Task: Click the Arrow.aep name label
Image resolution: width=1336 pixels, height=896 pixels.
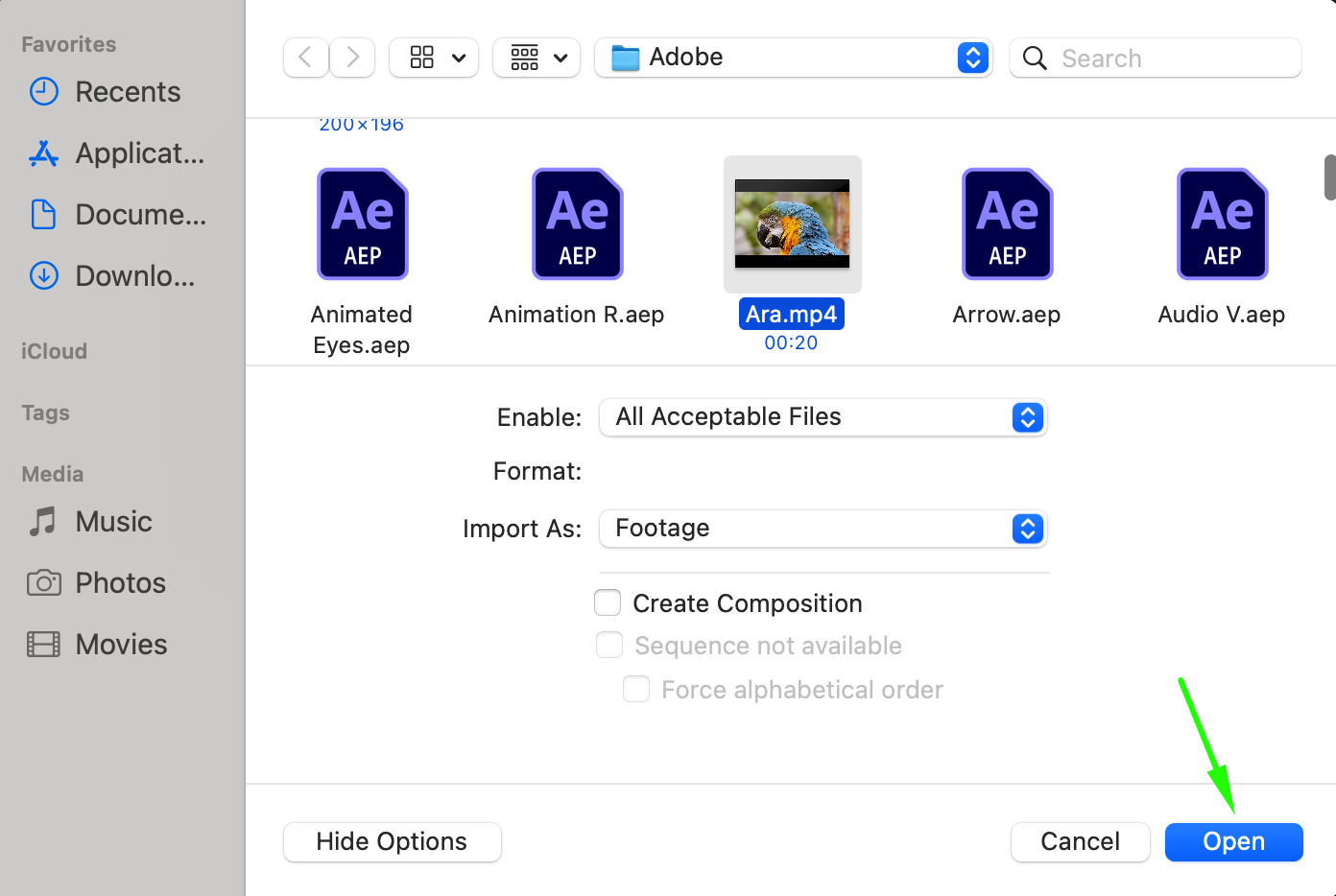Action: [x=1006, y=315]
